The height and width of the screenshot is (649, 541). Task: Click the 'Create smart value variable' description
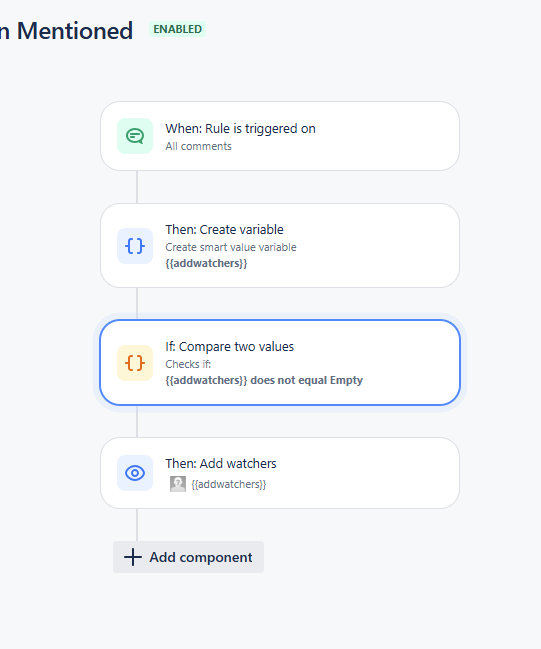pos(231,247)
